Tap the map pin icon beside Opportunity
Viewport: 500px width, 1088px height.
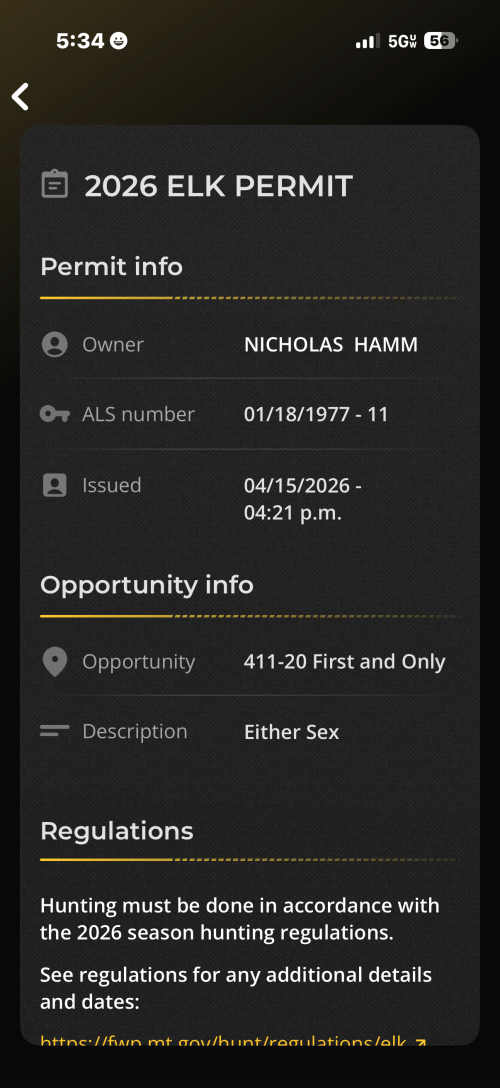55,662
